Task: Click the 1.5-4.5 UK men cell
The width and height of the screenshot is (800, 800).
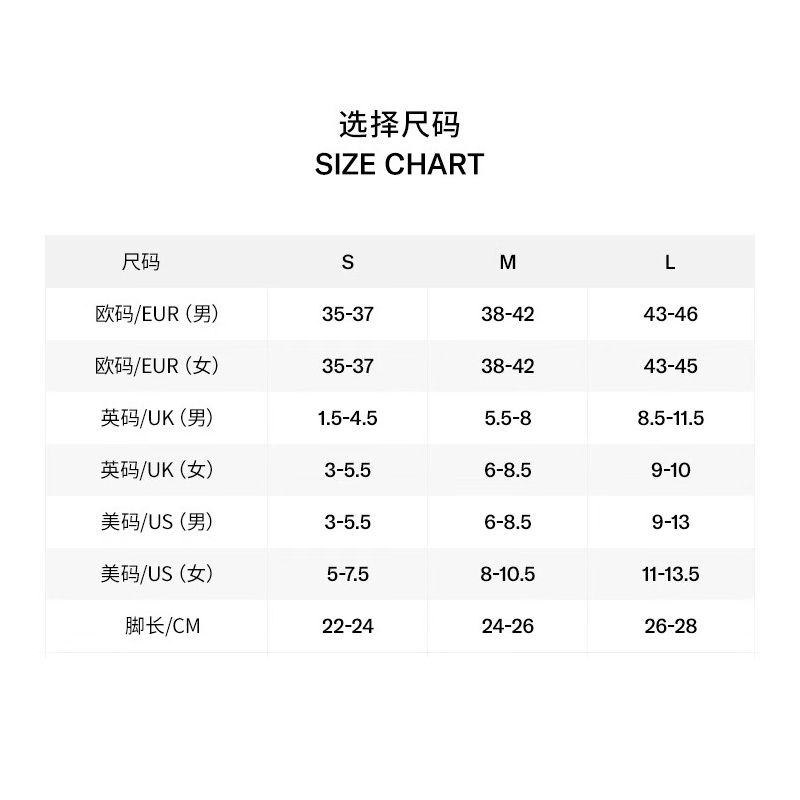Action: click(347, 418)
